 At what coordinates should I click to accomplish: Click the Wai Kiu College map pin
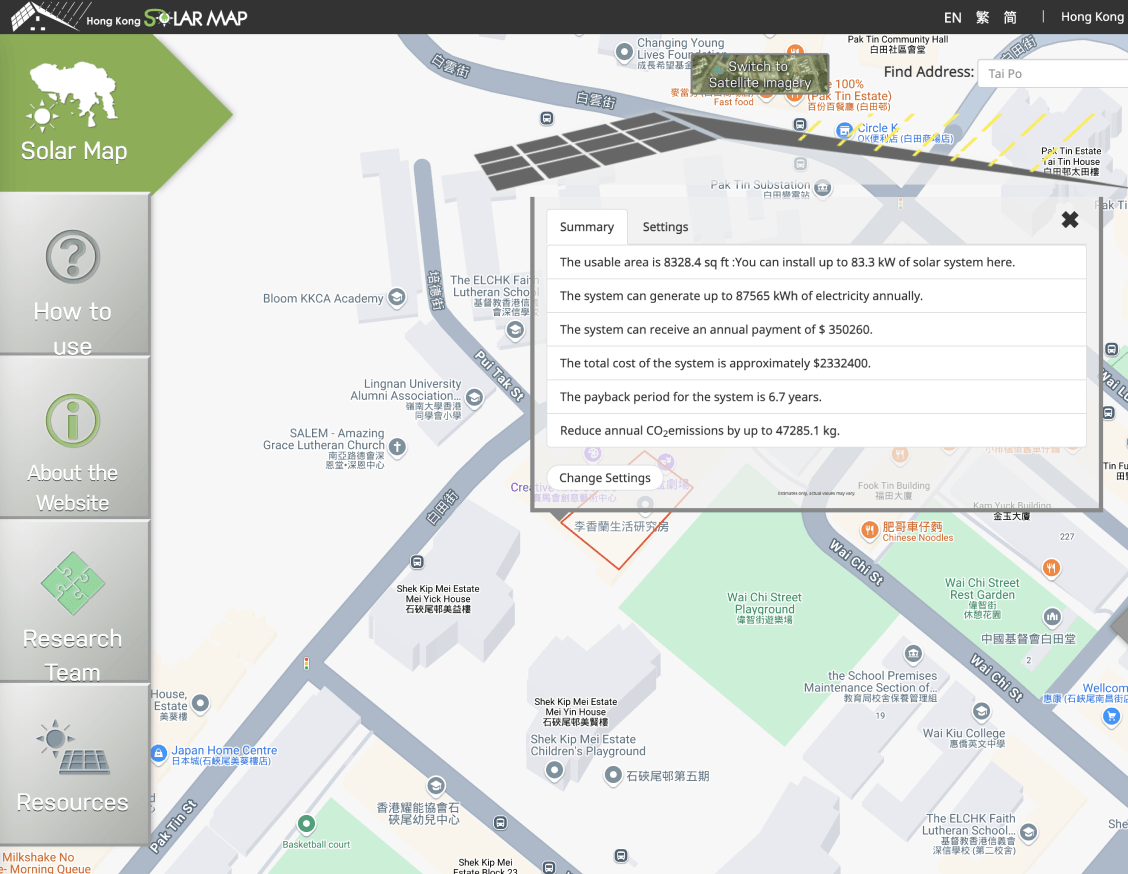point(981,711)
